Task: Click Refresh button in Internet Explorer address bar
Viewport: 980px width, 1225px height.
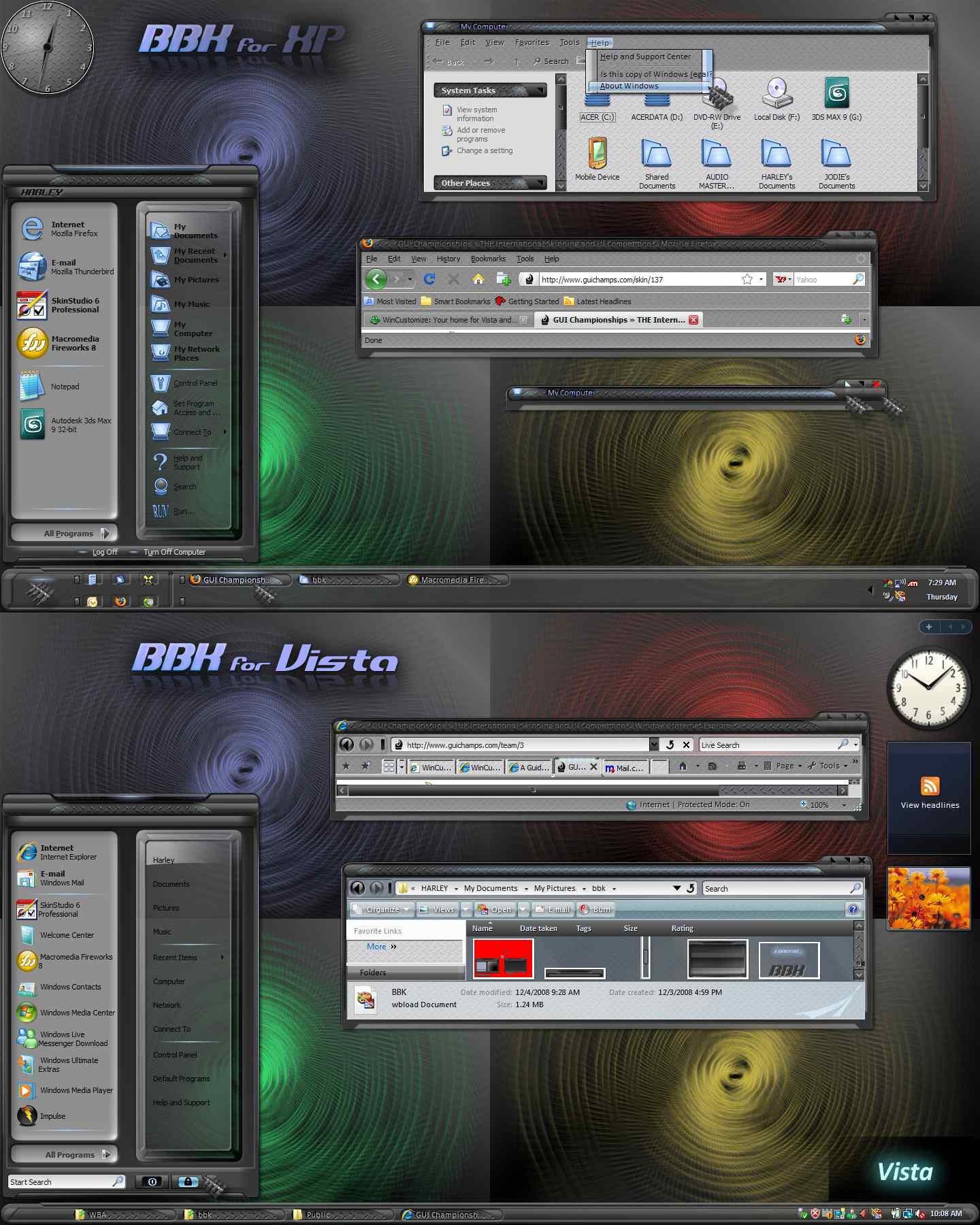Action: [670, 745]
